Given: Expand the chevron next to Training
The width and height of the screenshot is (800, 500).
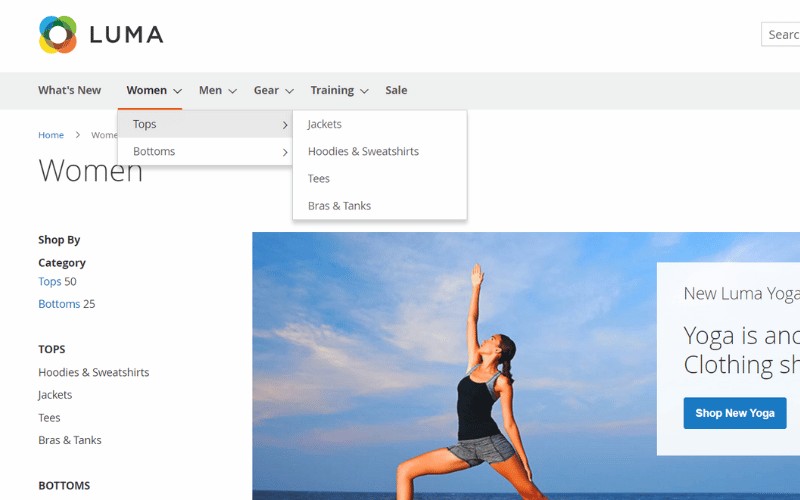Looking at the screenshot, I should click(x=364, y=91).
